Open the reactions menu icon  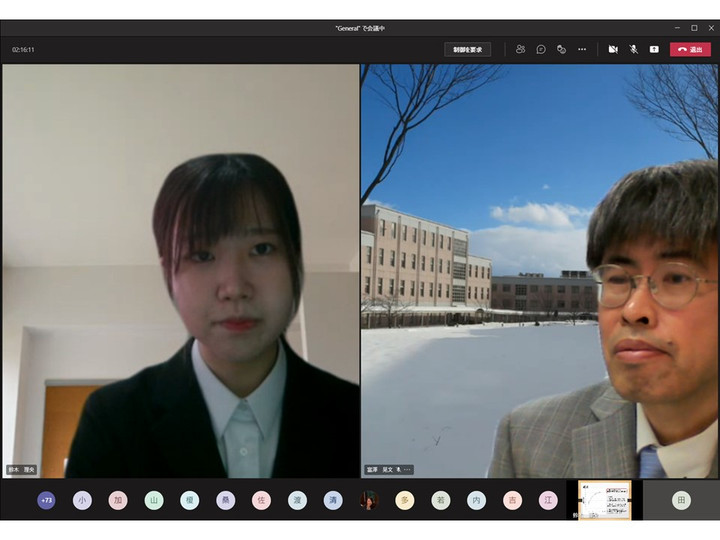(x=561, y=49)
